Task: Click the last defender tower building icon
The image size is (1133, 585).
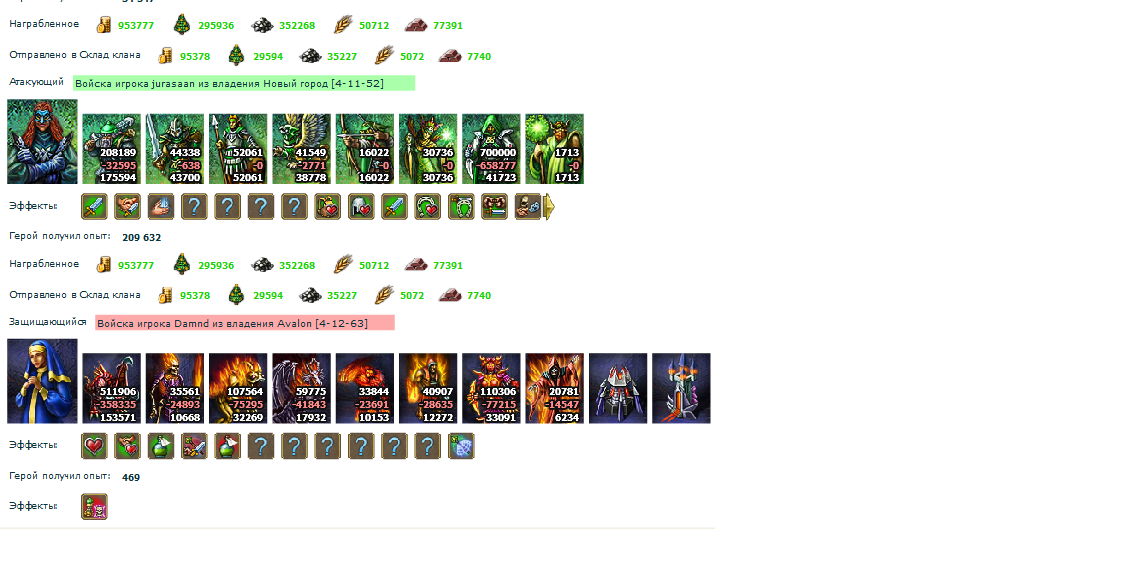Action: coord(681,388)
